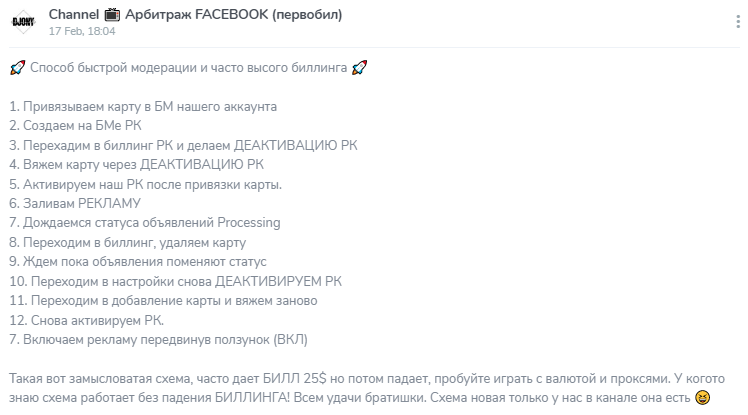This screenshot has height=415, width=748.
Task: Click the closing paragraph mentioning 'БИЛЛ 25$'
Action: [x=367, y=388]
